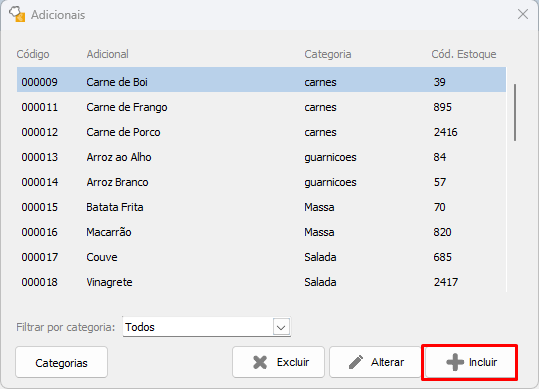Click code 000012 cell
Screen dimensions: 539x389
click(x=40, y=132)
